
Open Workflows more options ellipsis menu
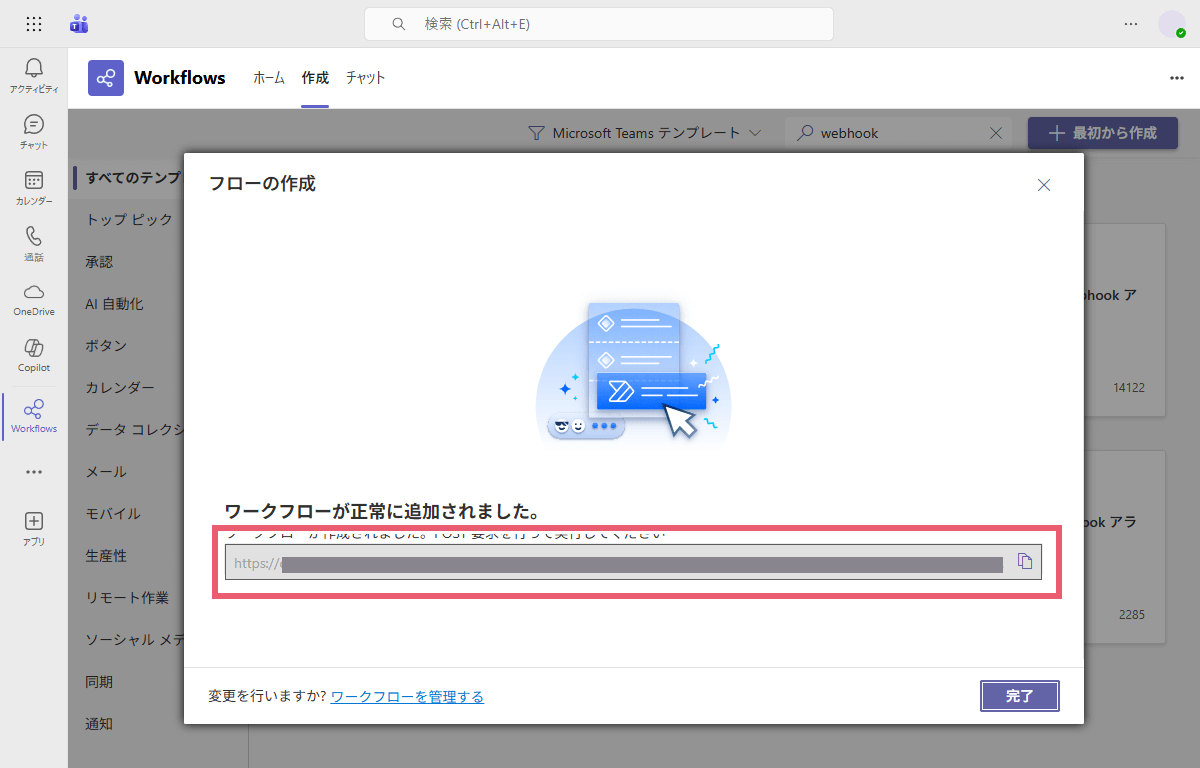[x=1176, y=78]
